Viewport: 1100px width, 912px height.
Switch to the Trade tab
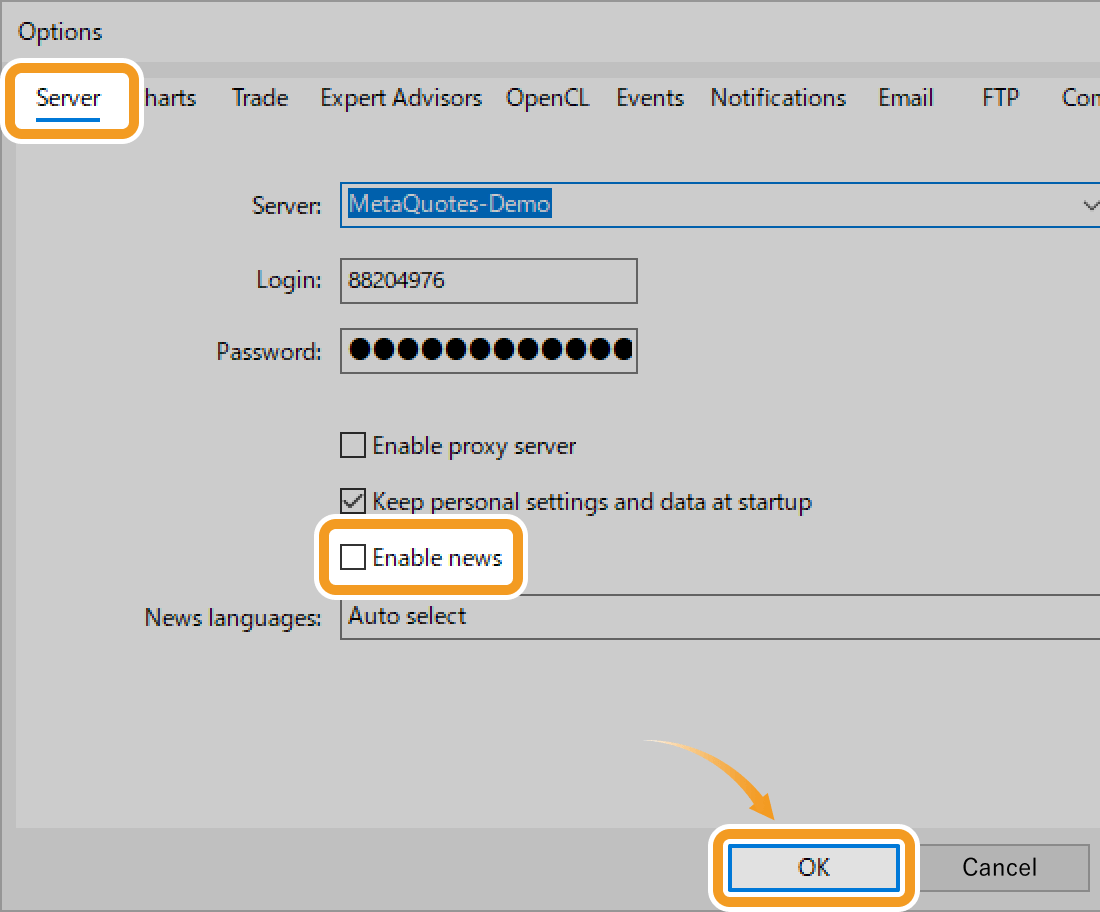[260, 98]
